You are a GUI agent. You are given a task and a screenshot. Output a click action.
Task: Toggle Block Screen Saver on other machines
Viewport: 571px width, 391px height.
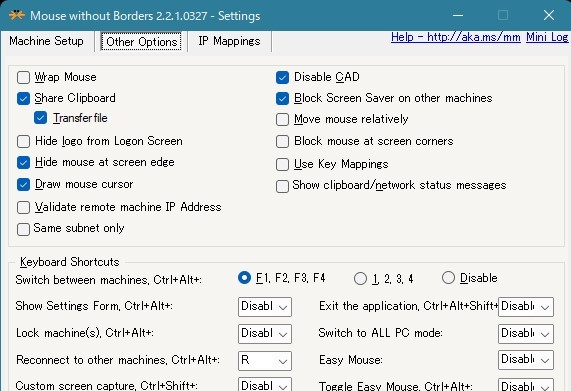[283, 98]
